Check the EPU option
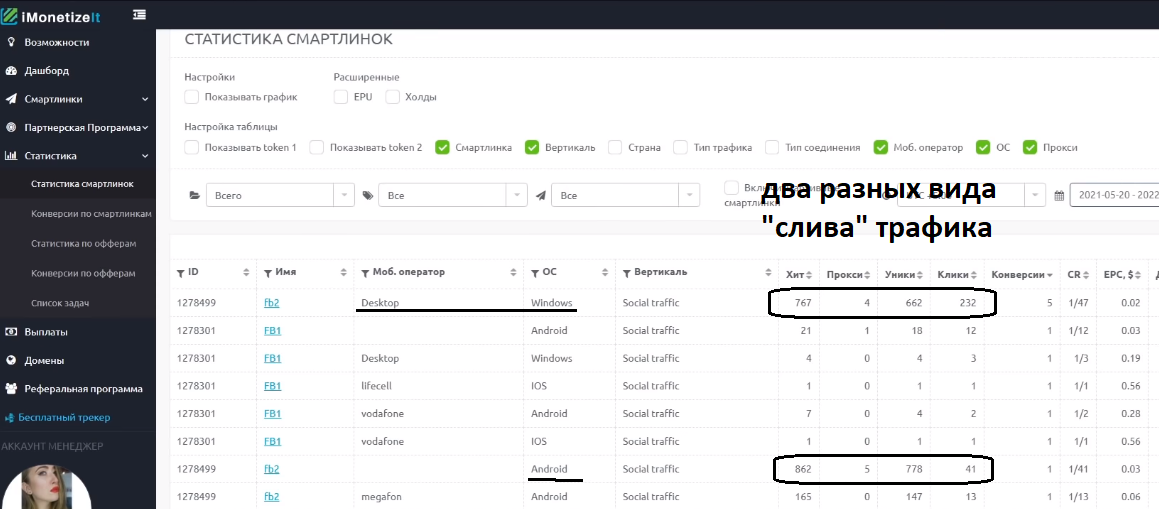This screenshot has width=1159, height=509. point(341,97)
